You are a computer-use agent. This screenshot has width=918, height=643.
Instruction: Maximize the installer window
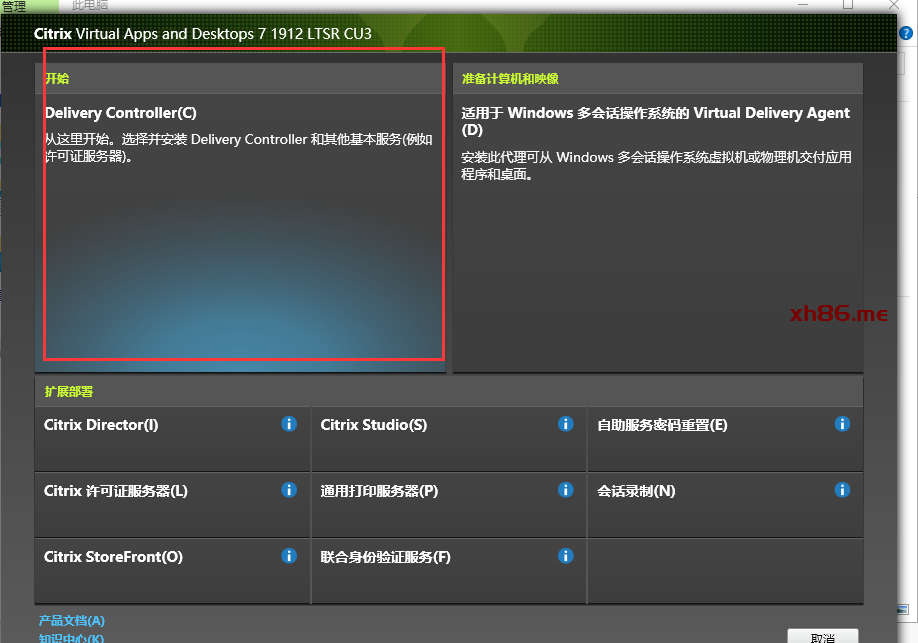pos(848,5)
